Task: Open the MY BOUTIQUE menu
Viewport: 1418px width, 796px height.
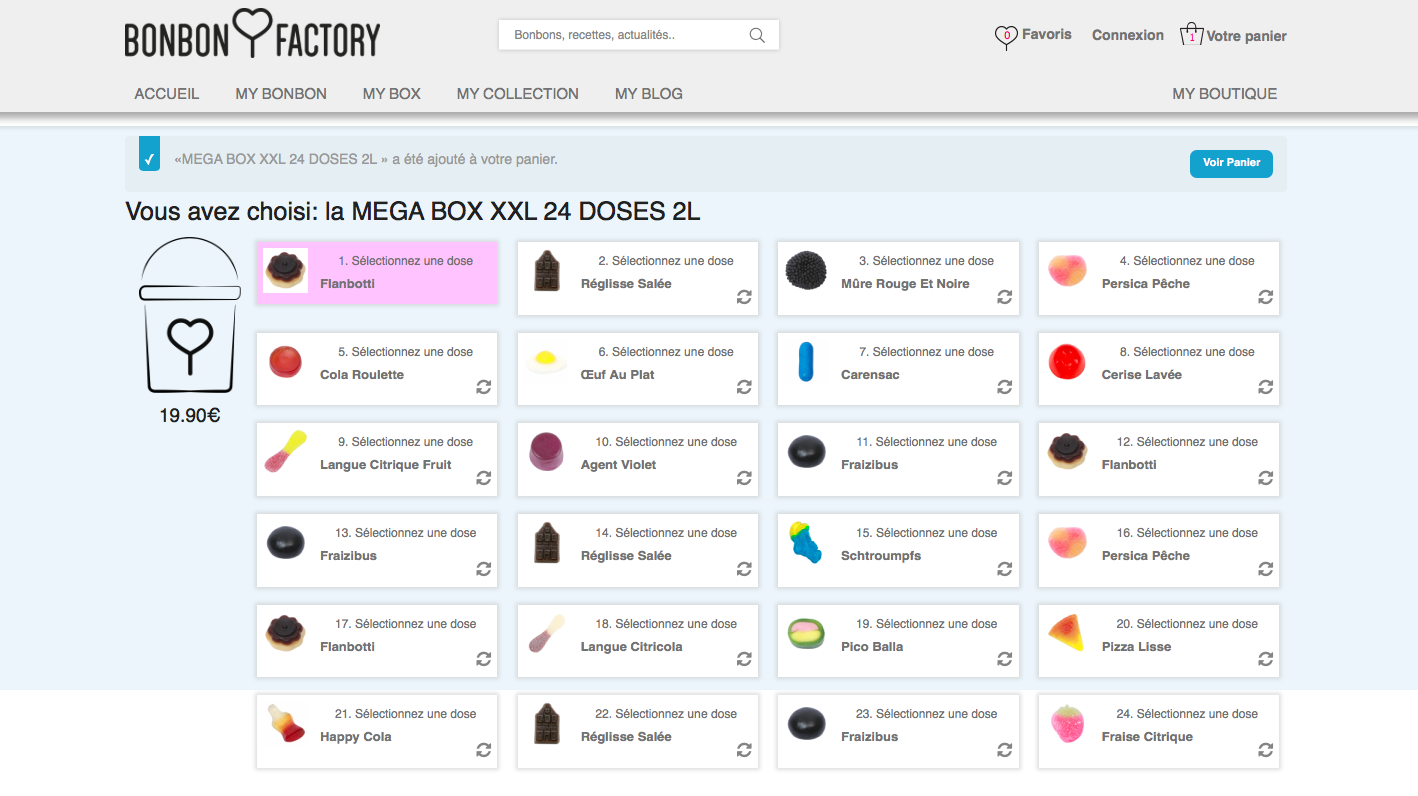Action: [1224, 94]
